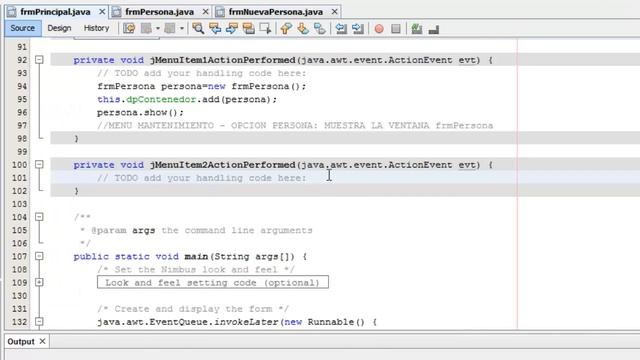640x360 pixels.
Task: Collapse the main method fold at line 107
Action: 39,256
